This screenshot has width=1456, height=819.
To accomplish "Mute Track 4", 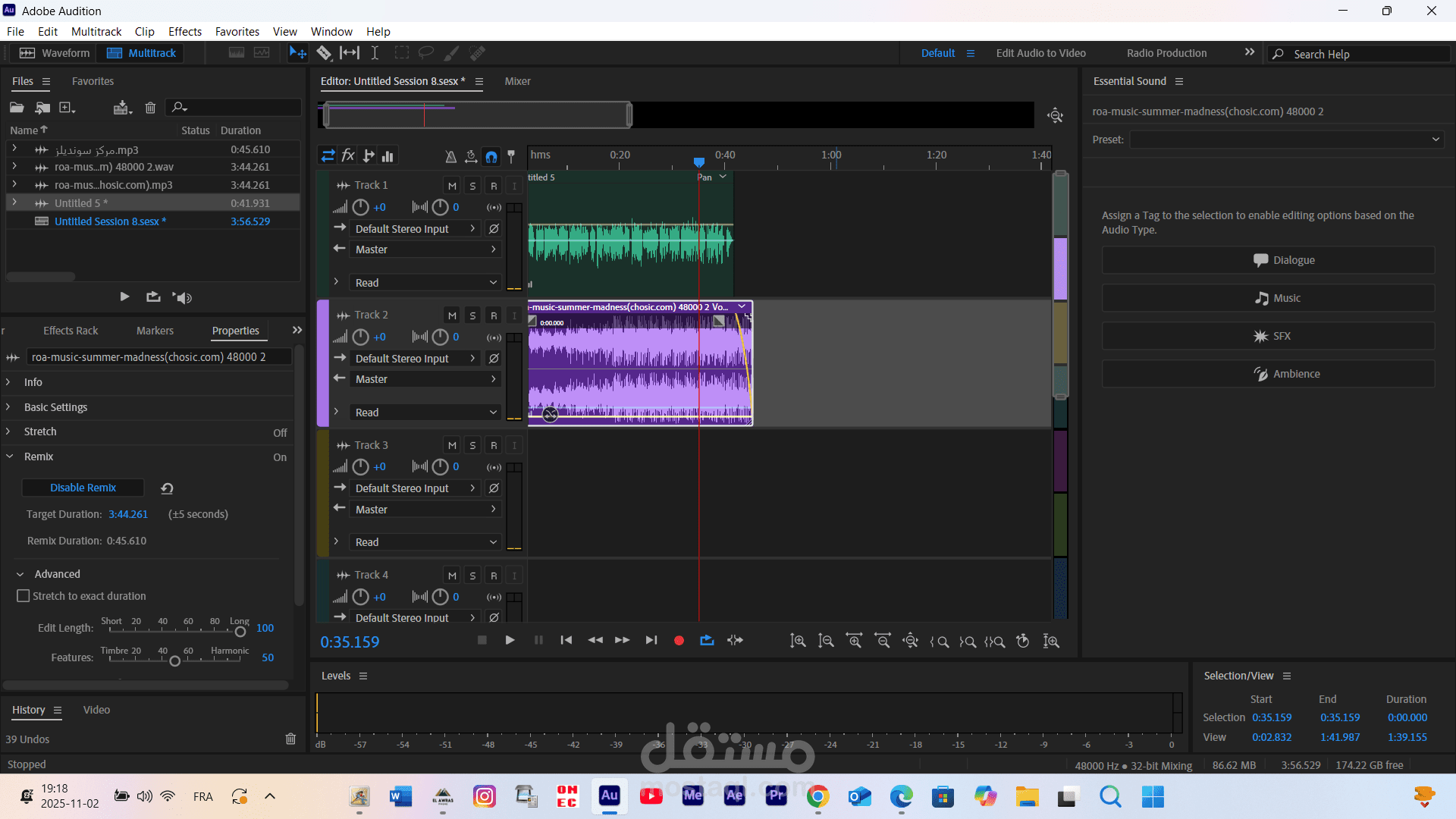I will tap(452, 576).
